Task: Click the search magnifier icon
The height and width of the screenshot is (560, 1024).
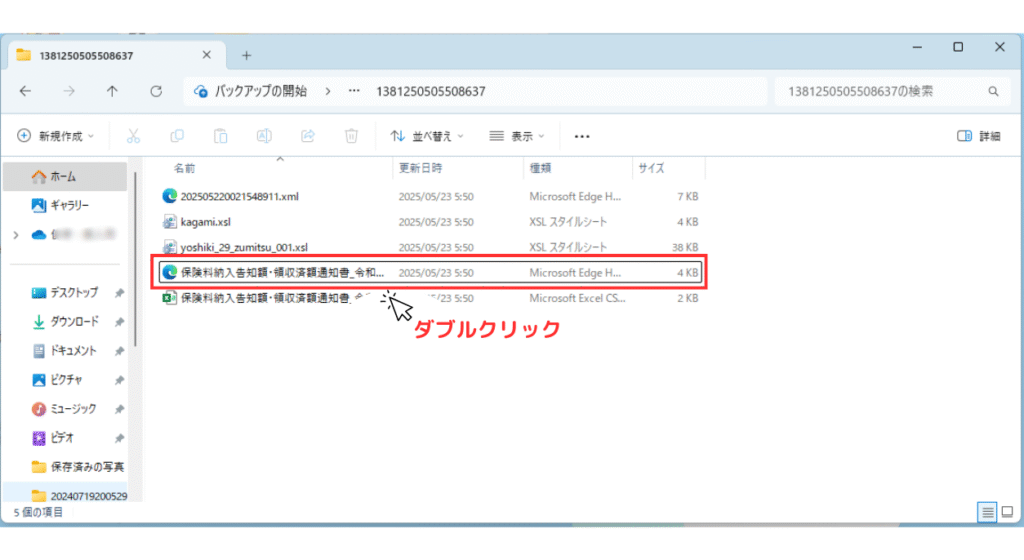Action: pyautogui.click(x=993, y=91)
